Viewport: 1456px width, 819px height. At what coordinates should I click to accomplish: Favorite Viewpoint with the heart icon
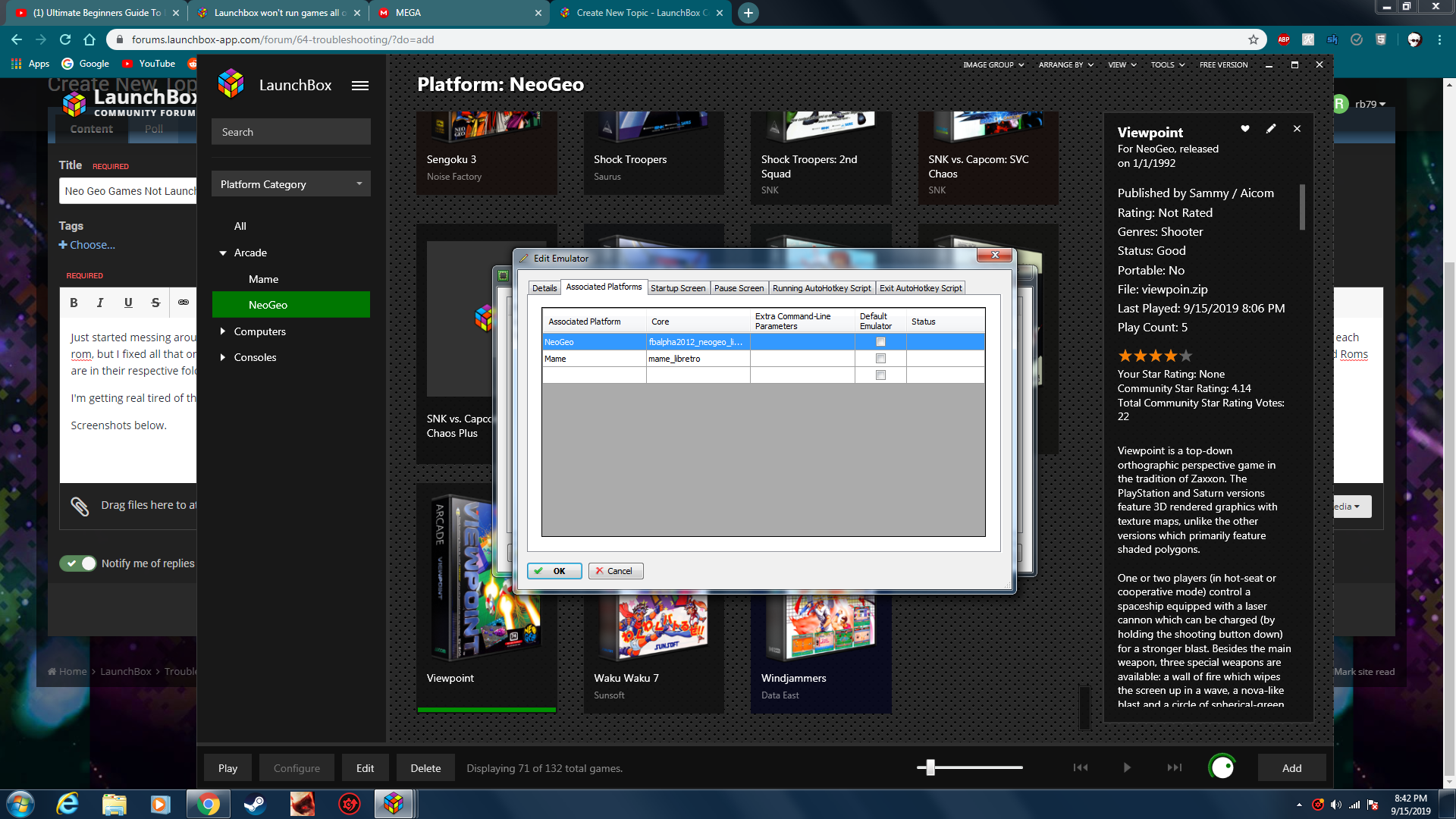click(1245, 129)
